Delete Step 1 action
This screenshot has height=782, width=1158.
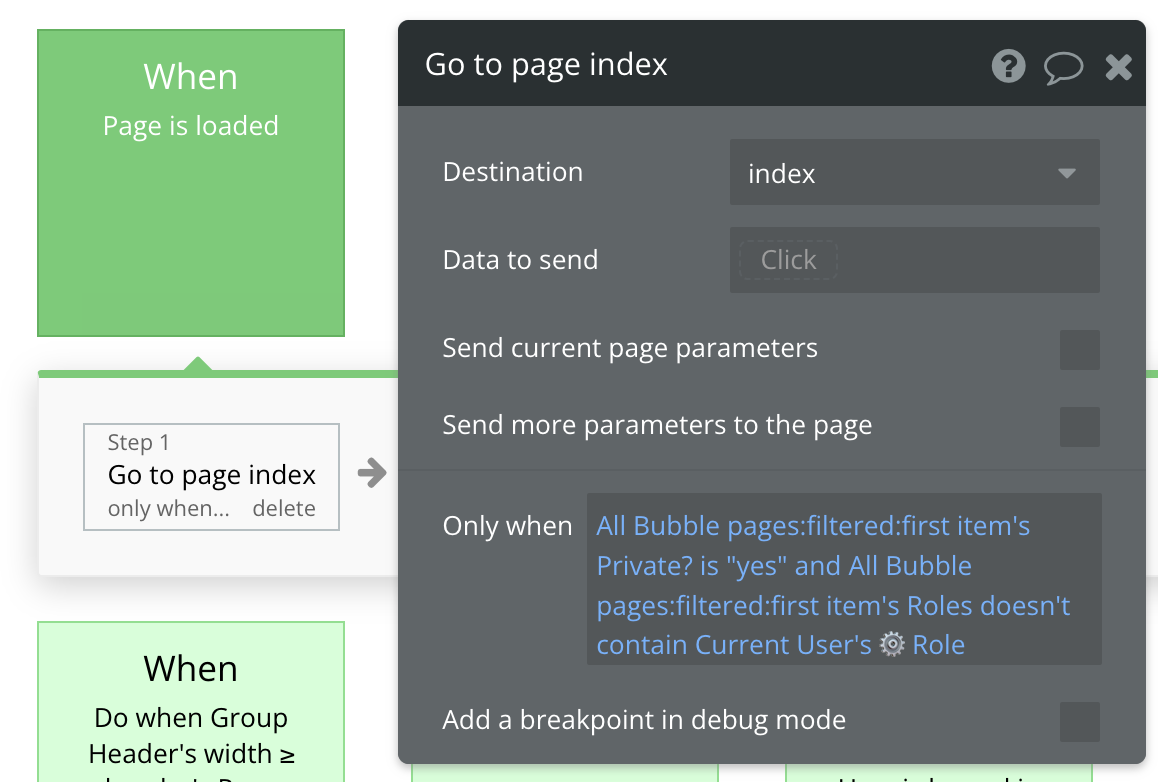coord(283,509)
